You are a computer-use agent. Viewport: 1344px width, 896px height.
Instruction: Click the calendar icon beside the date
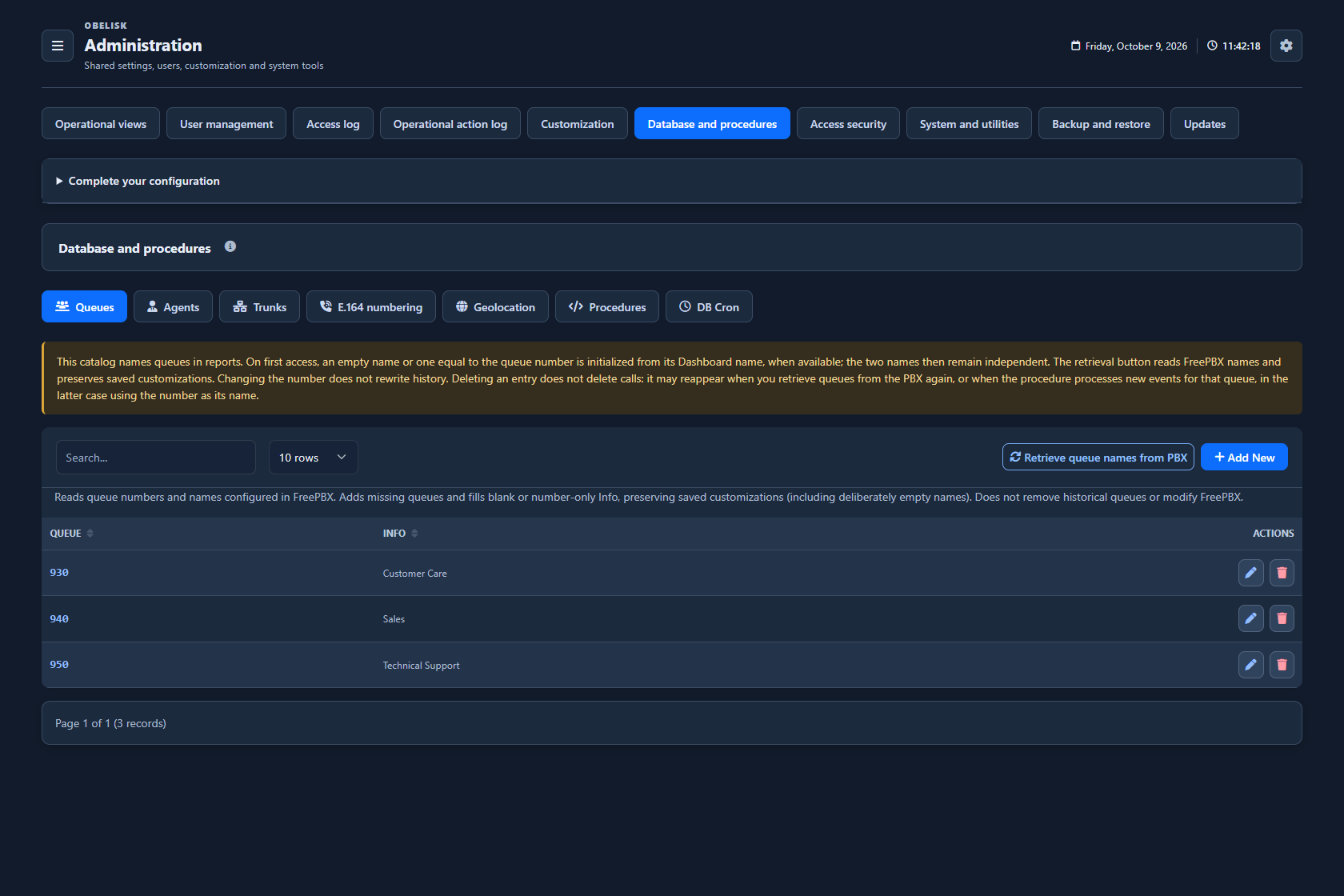1075,46
